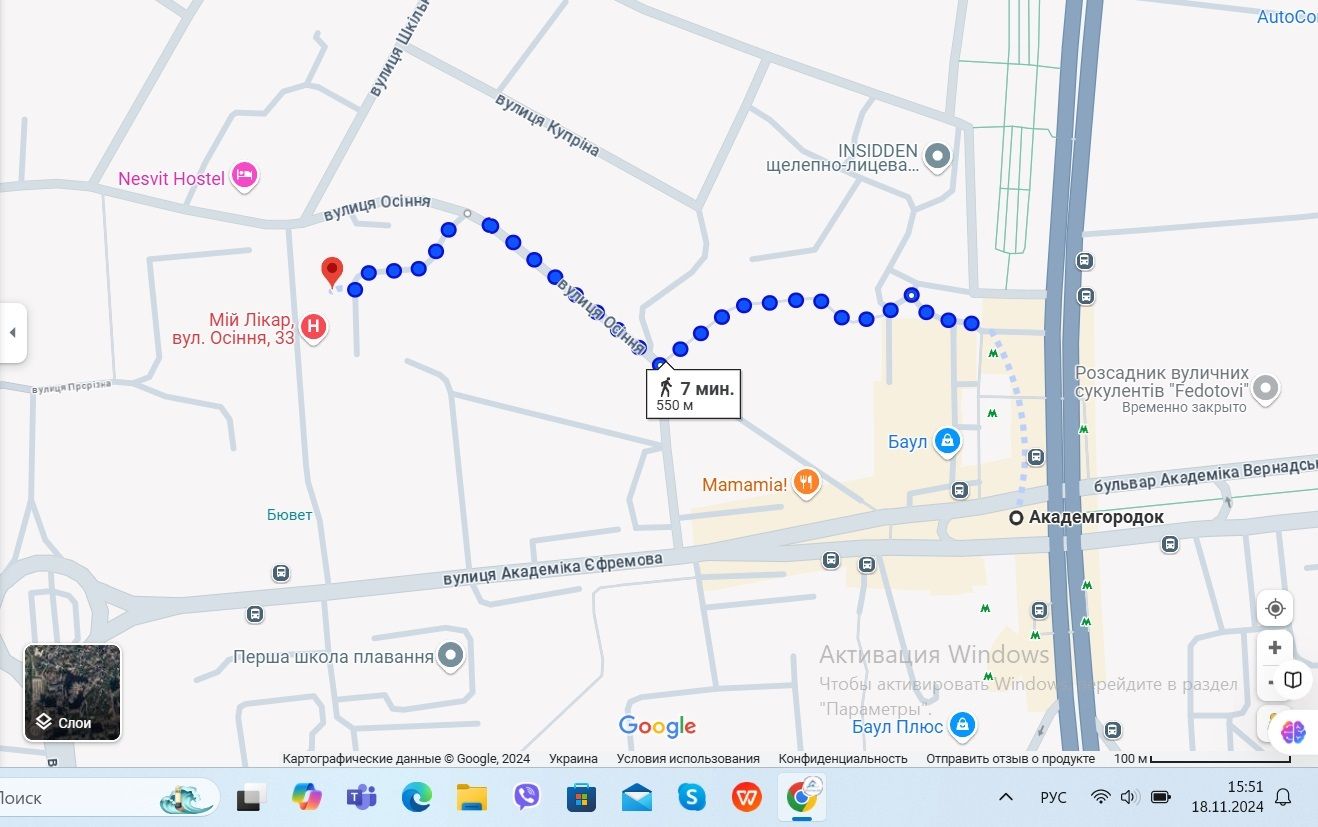Screen dimensions: 1318x827
Task: Zoom out with the minus button
Action: (x=1270, y=681)
